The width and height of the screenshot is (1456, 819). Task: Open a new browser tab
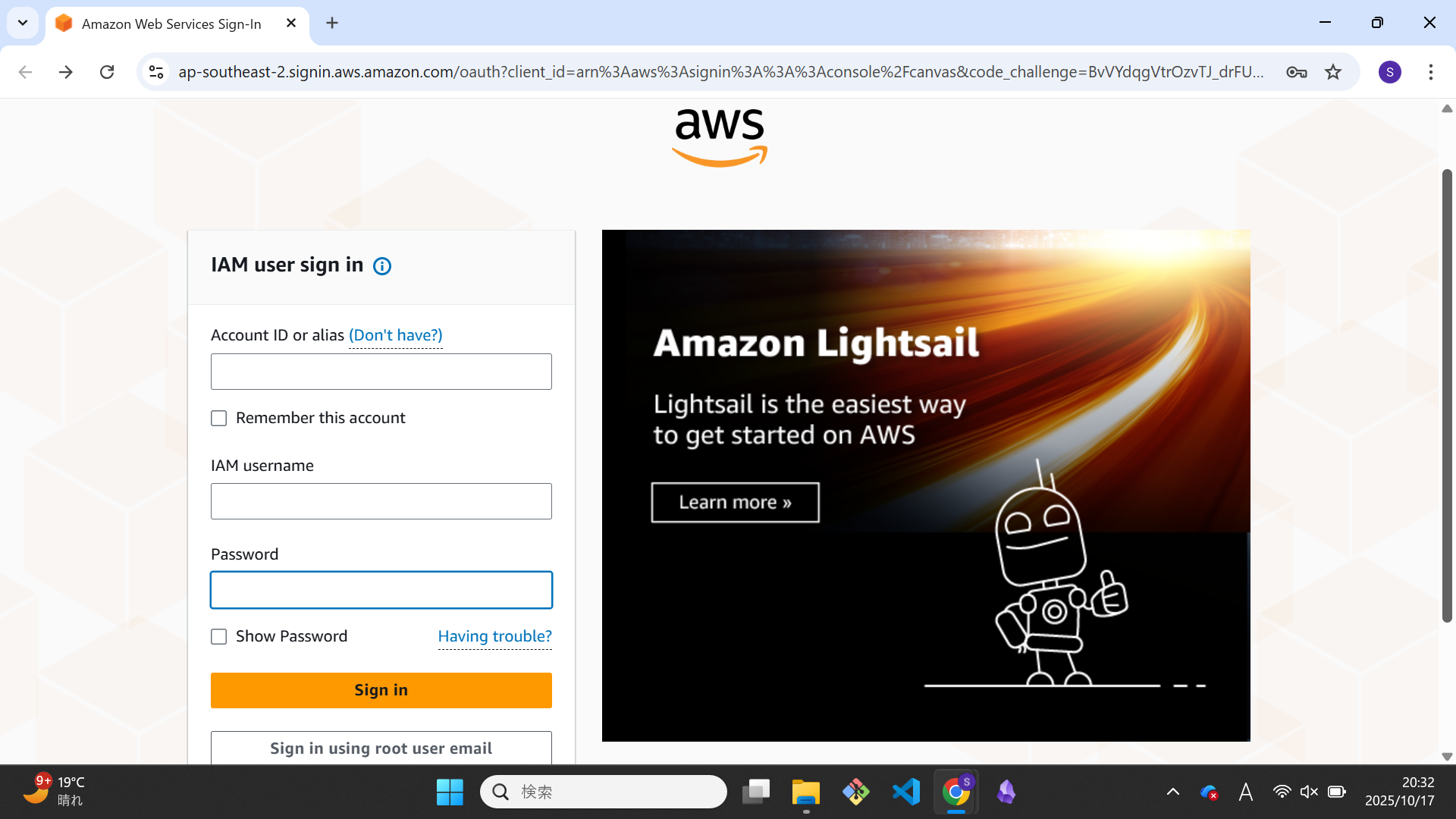pos(332,24)
